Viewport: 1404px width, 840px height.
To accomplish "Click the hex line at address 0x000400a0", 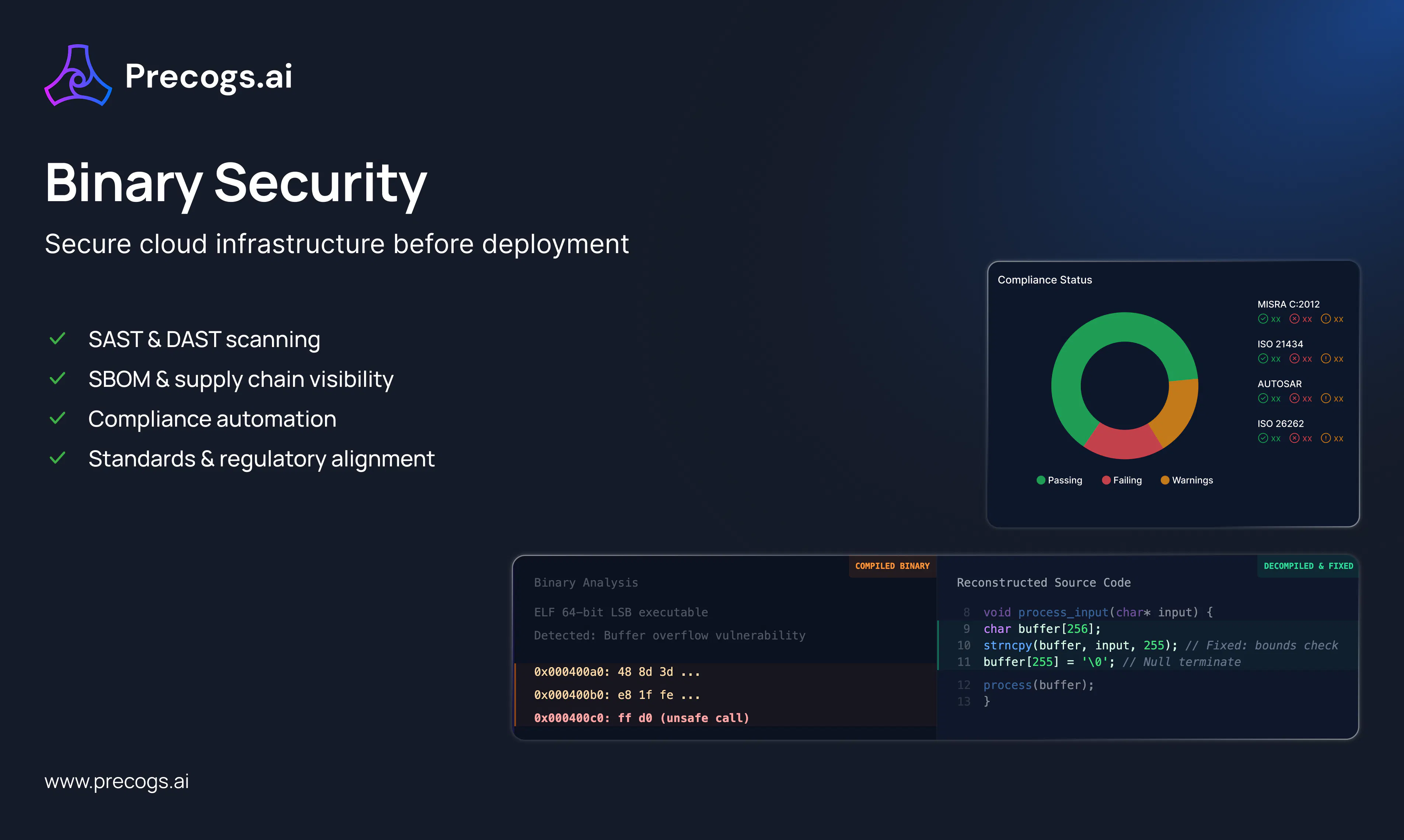I will pyautogui.click(x=617, y=672).
